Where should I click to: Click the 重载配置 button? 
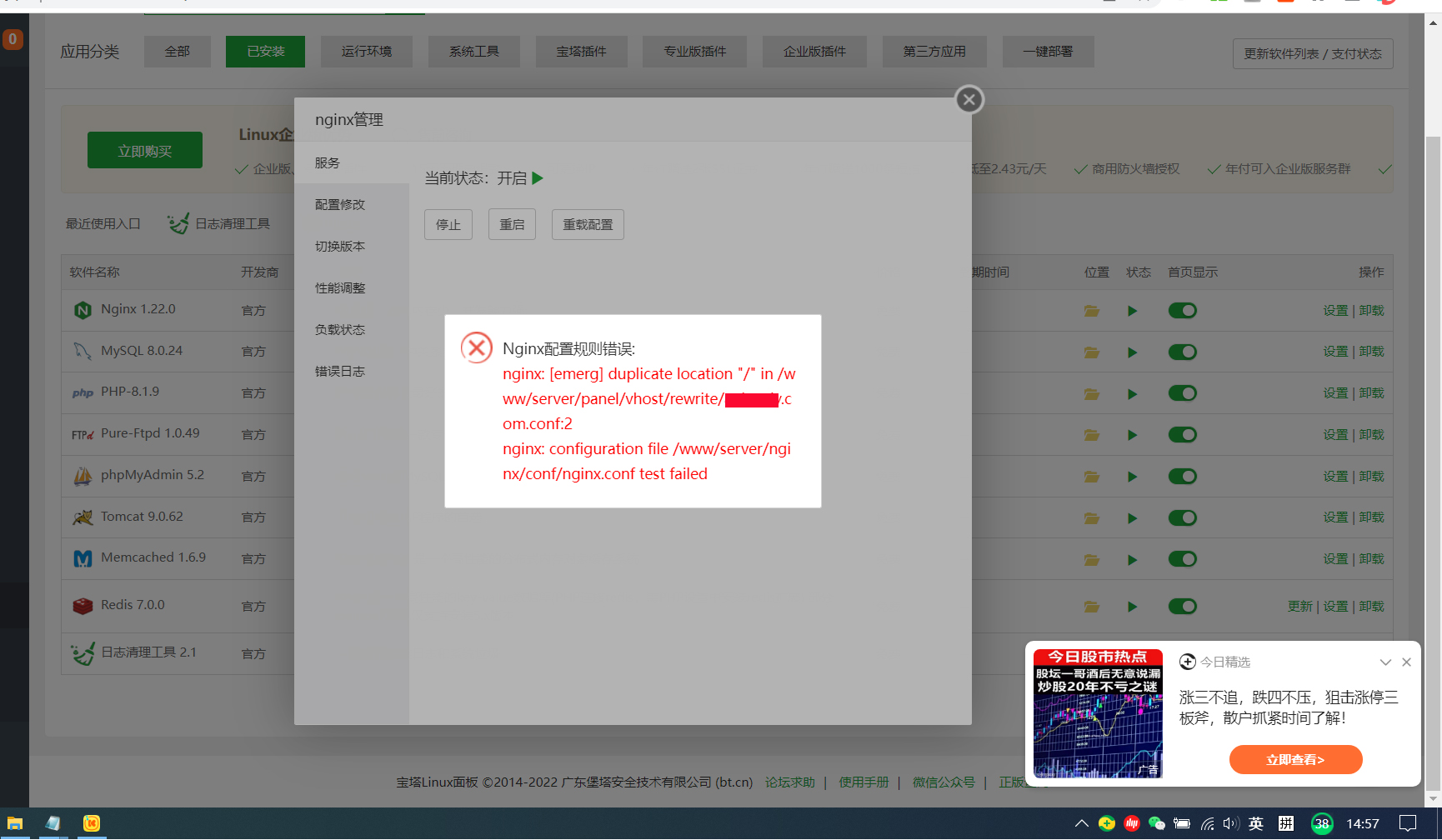tap(588, 225)
